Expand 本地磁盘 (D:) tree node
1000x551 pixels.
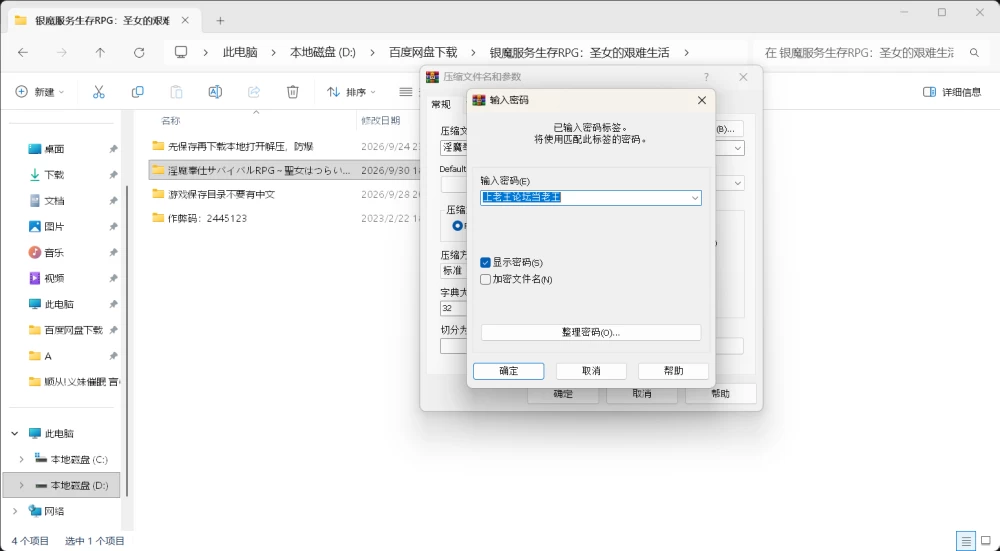(22, 485)
